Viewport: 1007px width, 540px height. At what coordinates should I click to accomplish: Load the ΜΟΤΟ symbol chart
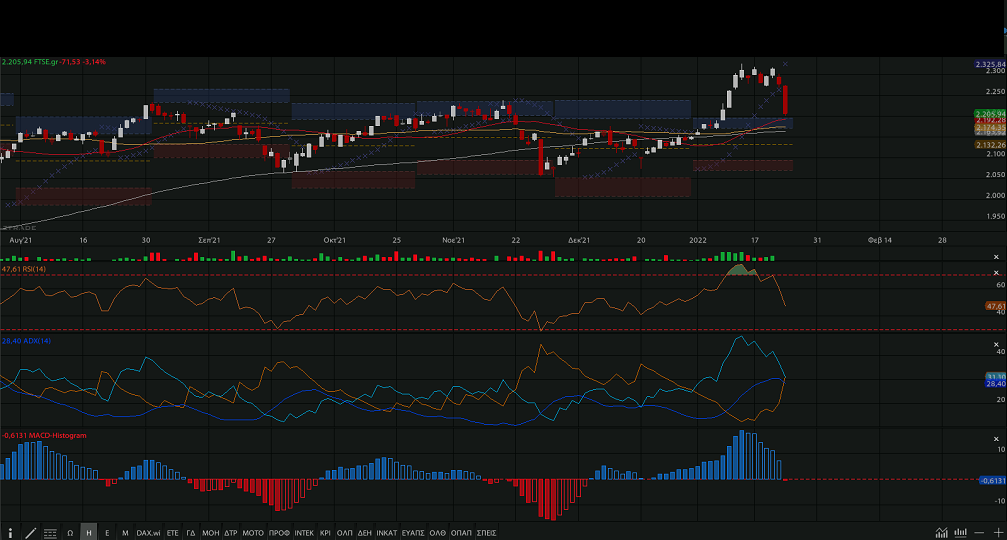[253, 533]
